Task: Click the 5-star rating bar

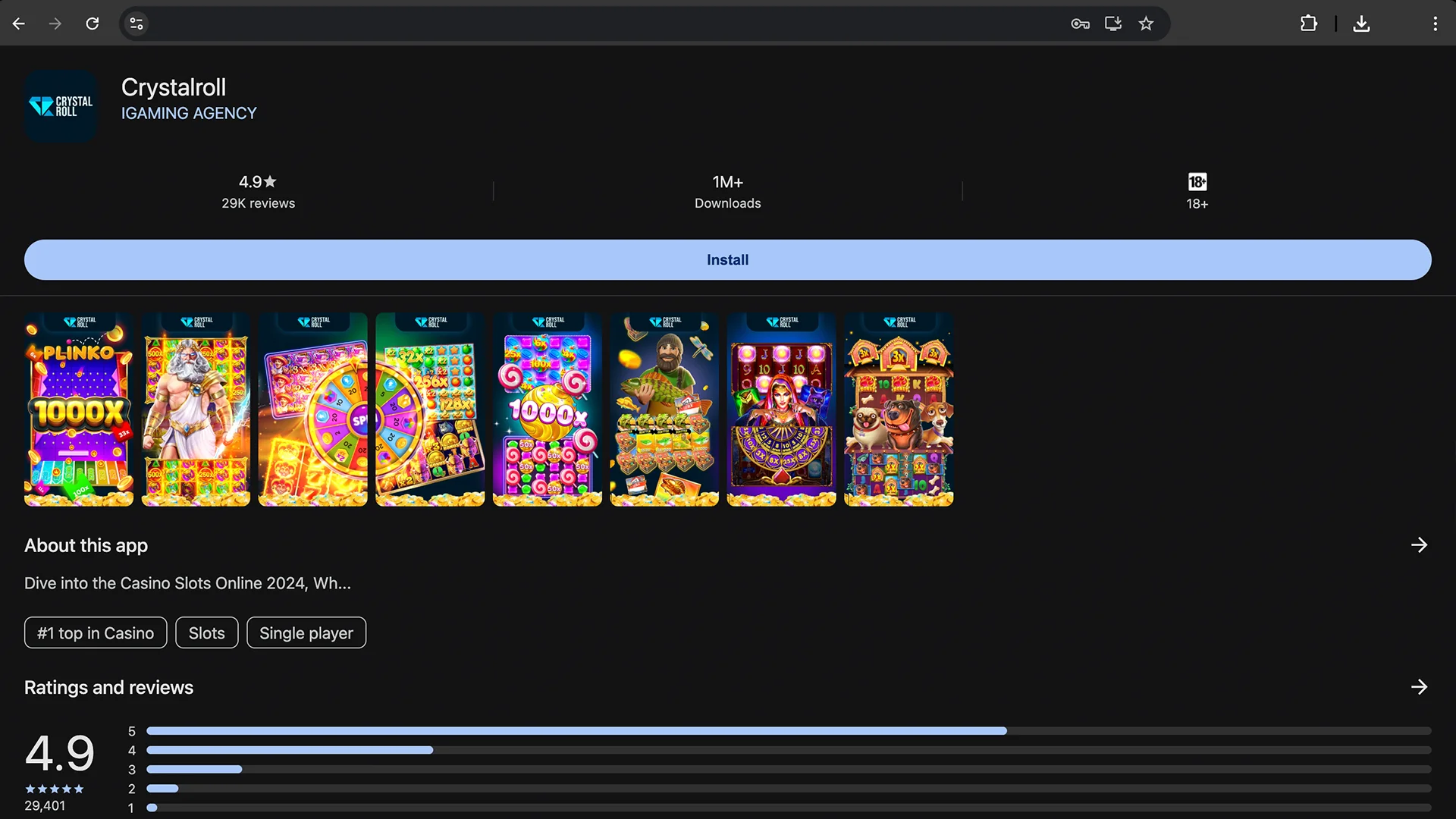Action: 789,731
